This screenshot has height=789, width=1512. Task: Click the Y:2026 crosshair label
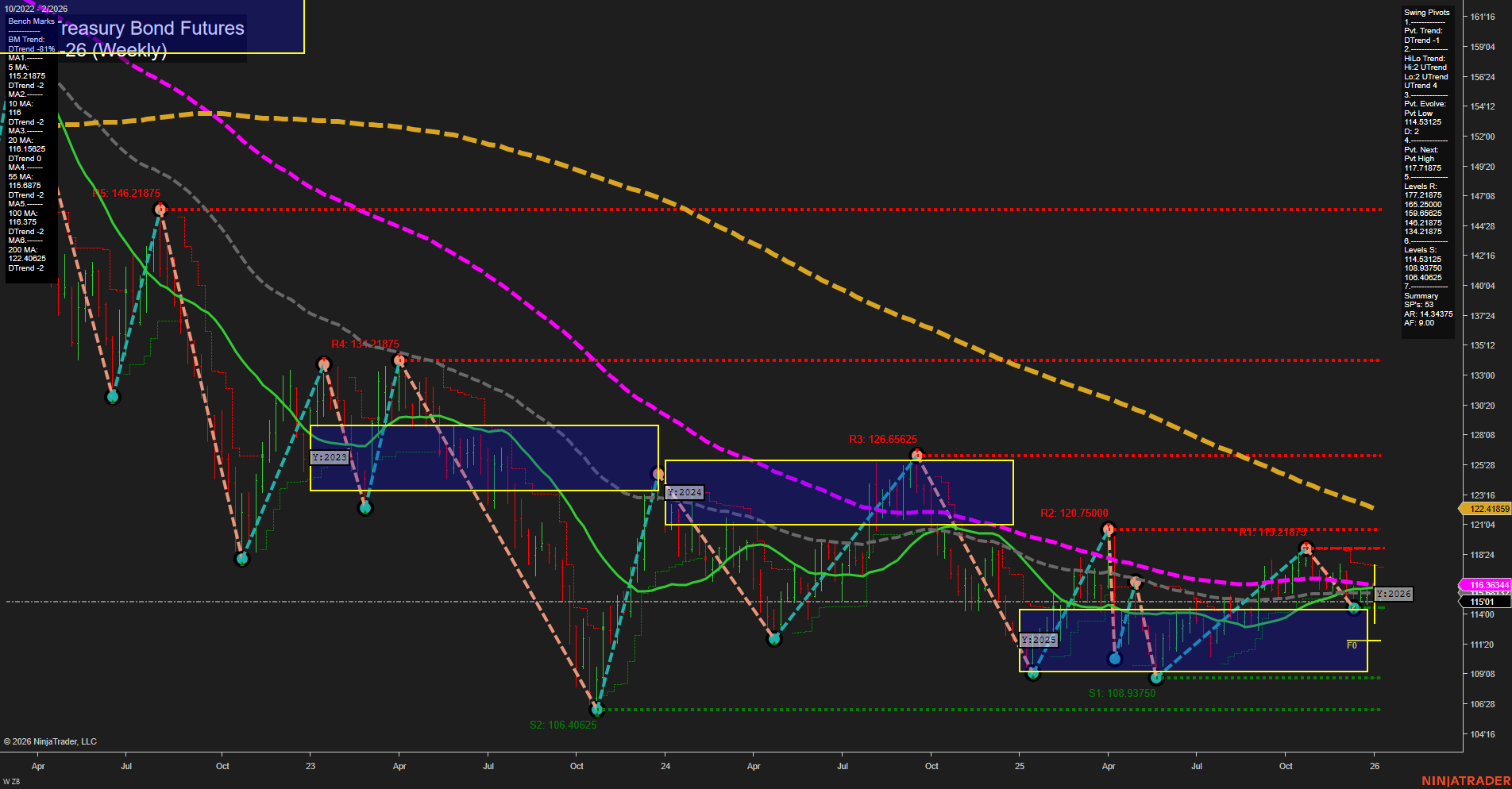point(1394,593)
